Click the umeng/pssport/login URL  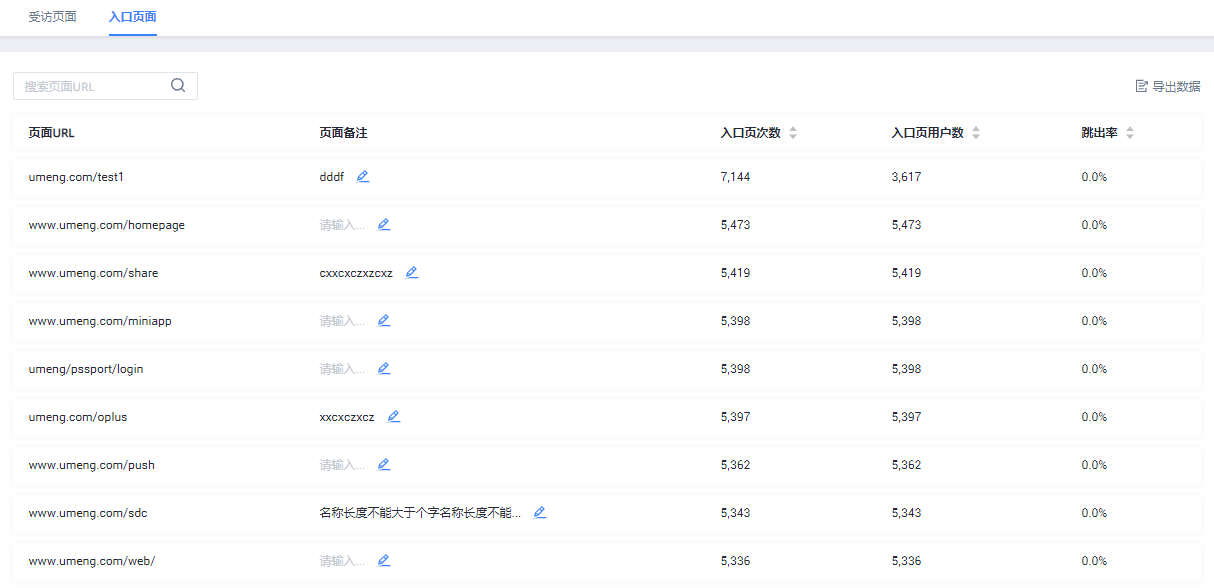(86, 369)
